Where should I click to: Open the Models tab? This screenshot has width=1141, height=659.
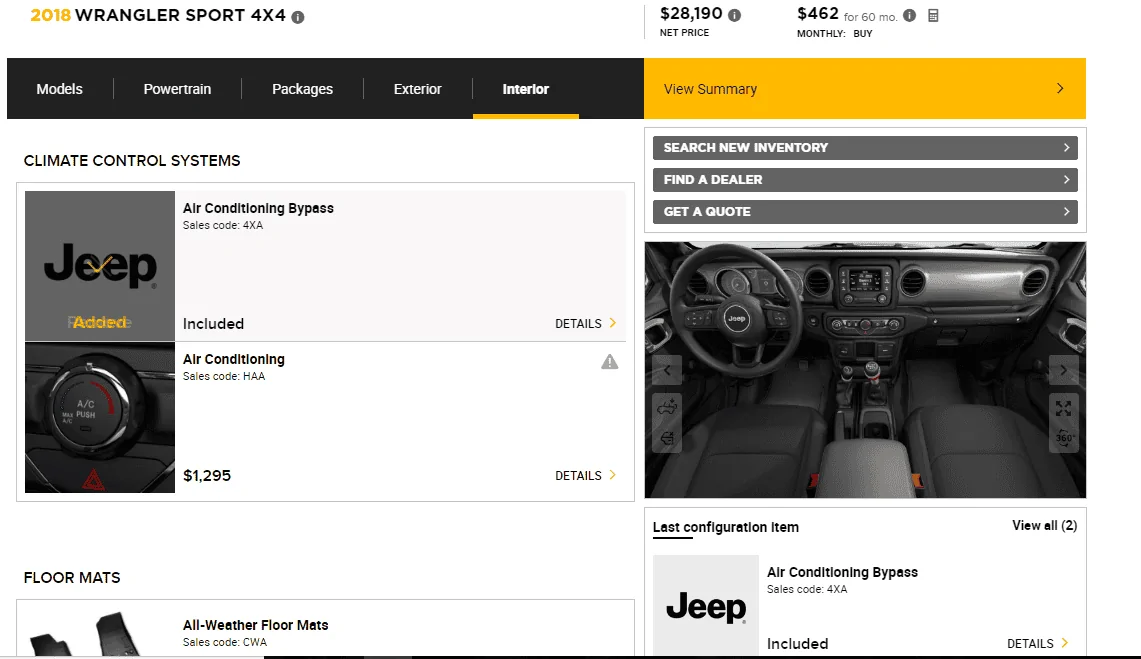(60, 89)
